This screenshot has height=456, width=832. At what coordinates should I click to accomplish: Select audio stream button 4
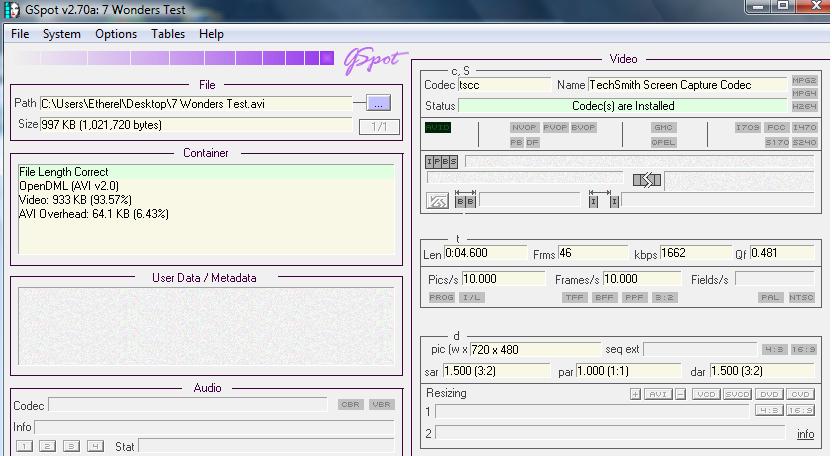pyautogui.click(x=95, y=446)
